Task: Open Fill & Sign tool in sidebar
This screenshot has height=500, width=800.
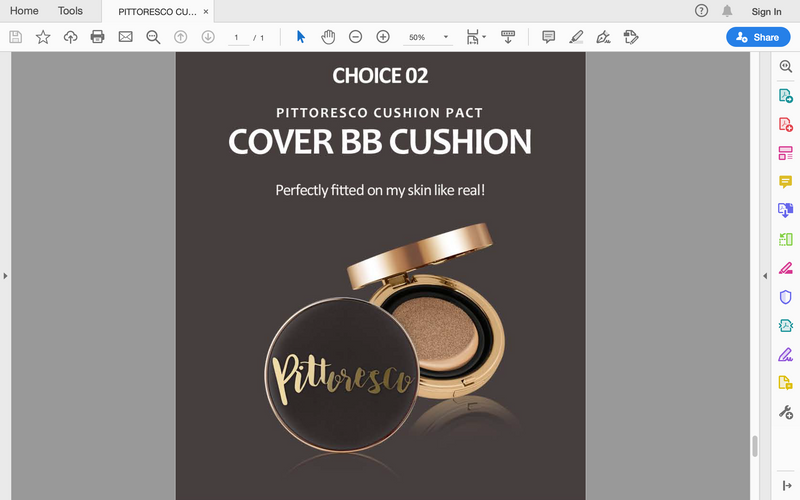Action: click(x=786, y=354)
